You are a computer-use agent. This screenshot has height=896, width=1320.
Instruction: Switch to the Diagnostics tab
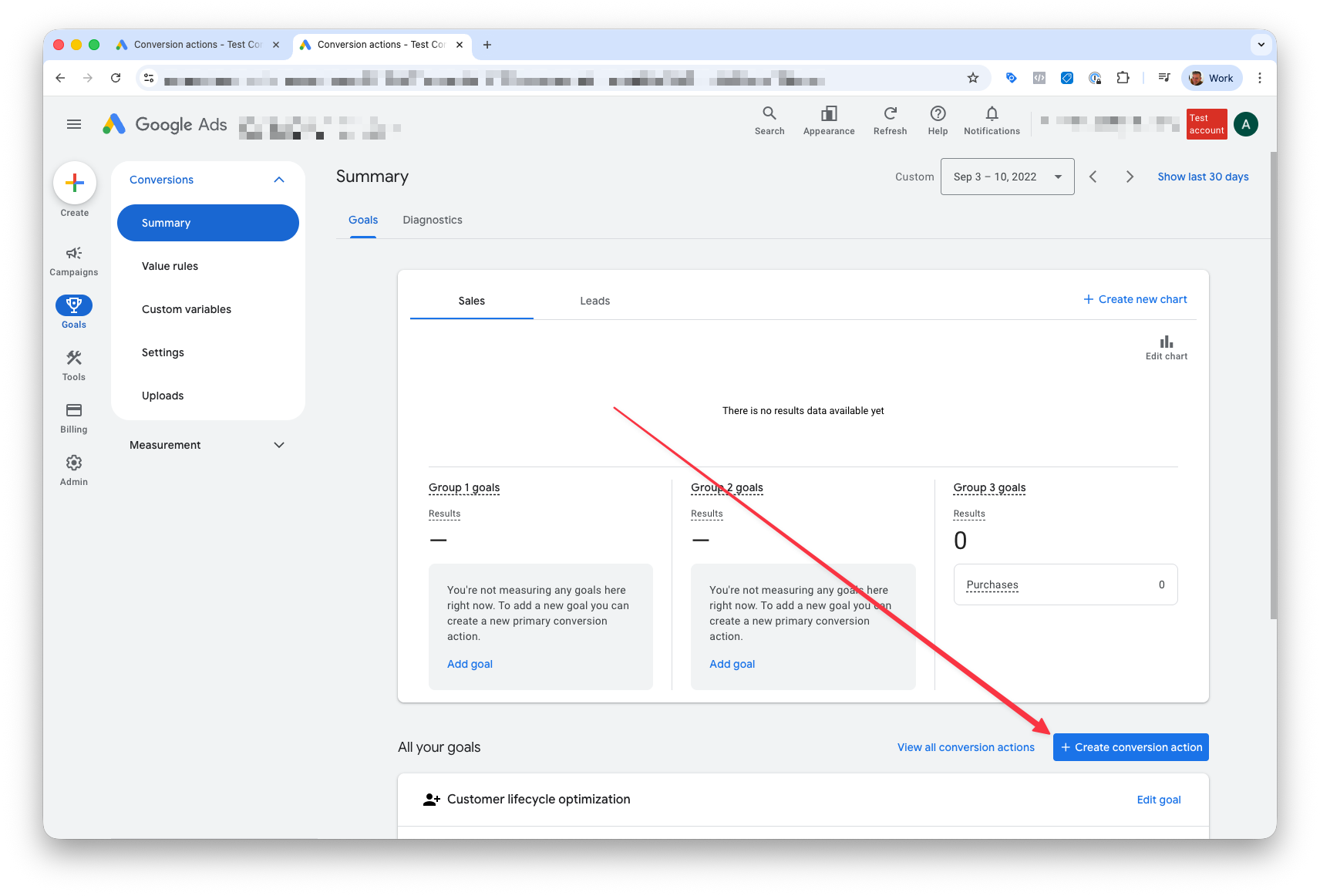(432, 220)
